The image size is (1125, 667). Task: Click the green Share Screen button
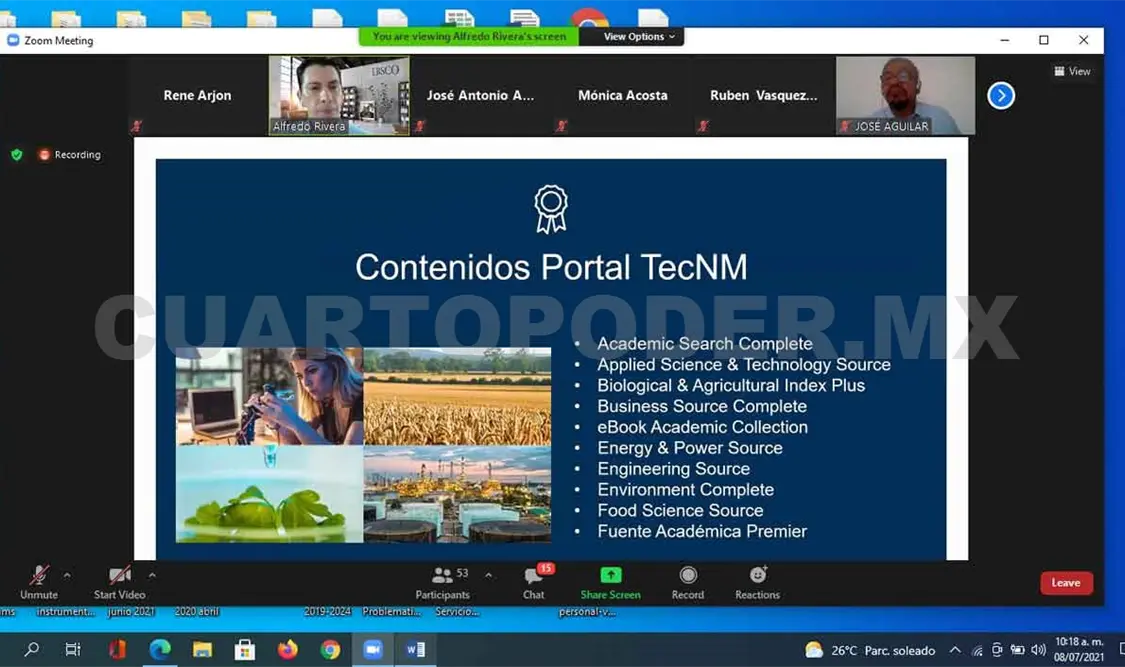[611, 582]
